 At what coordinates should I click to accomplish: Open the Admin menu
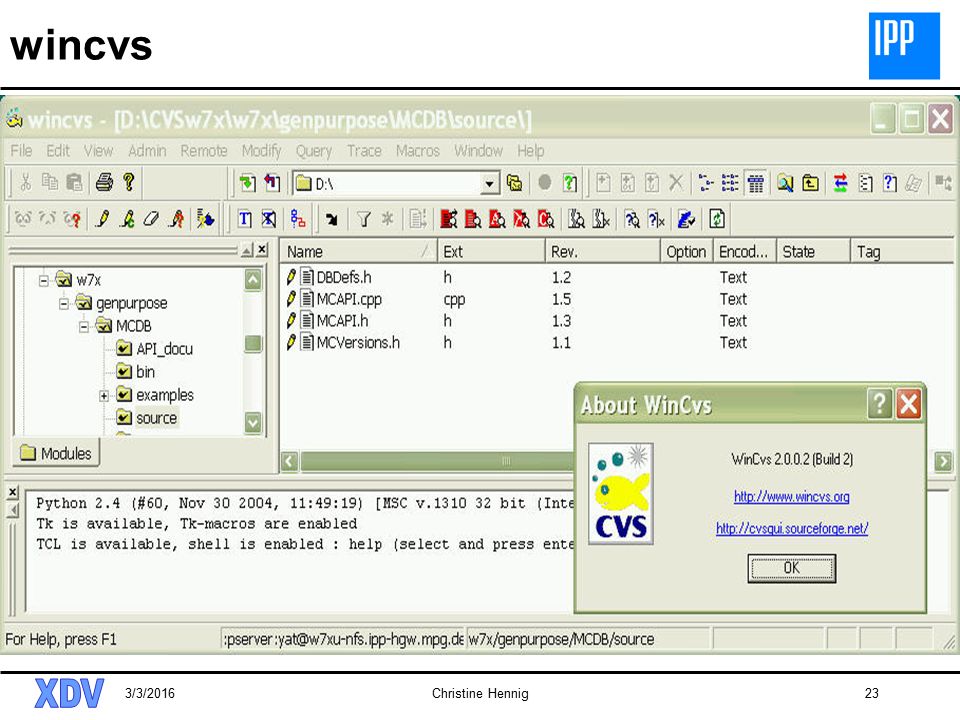147,151
